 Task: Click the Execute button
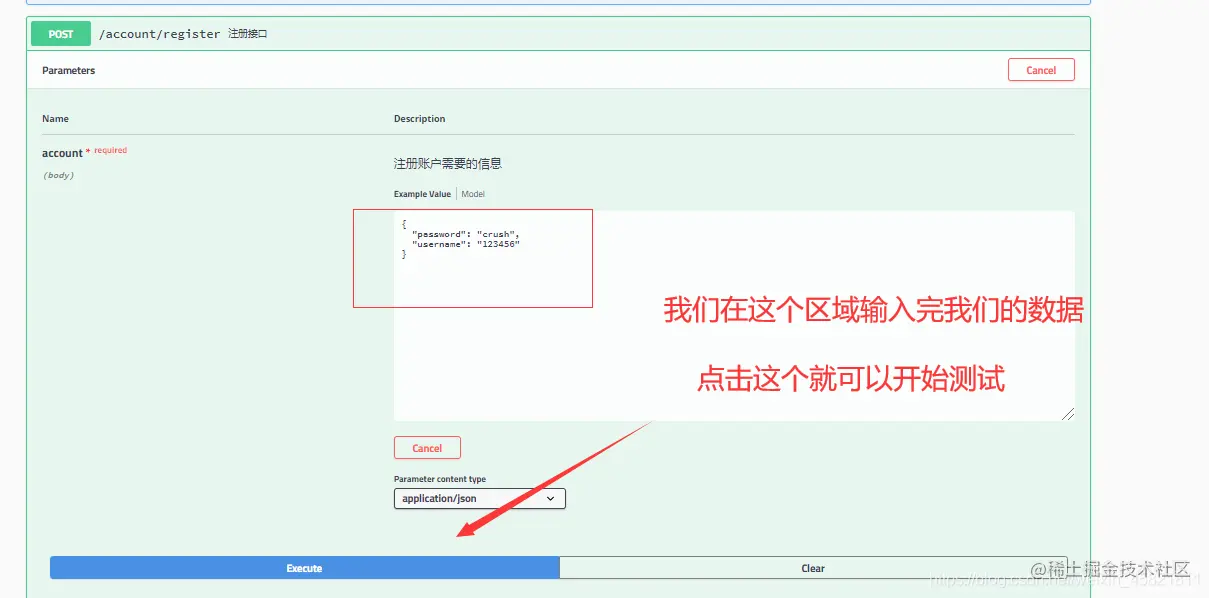pos(303,567)
